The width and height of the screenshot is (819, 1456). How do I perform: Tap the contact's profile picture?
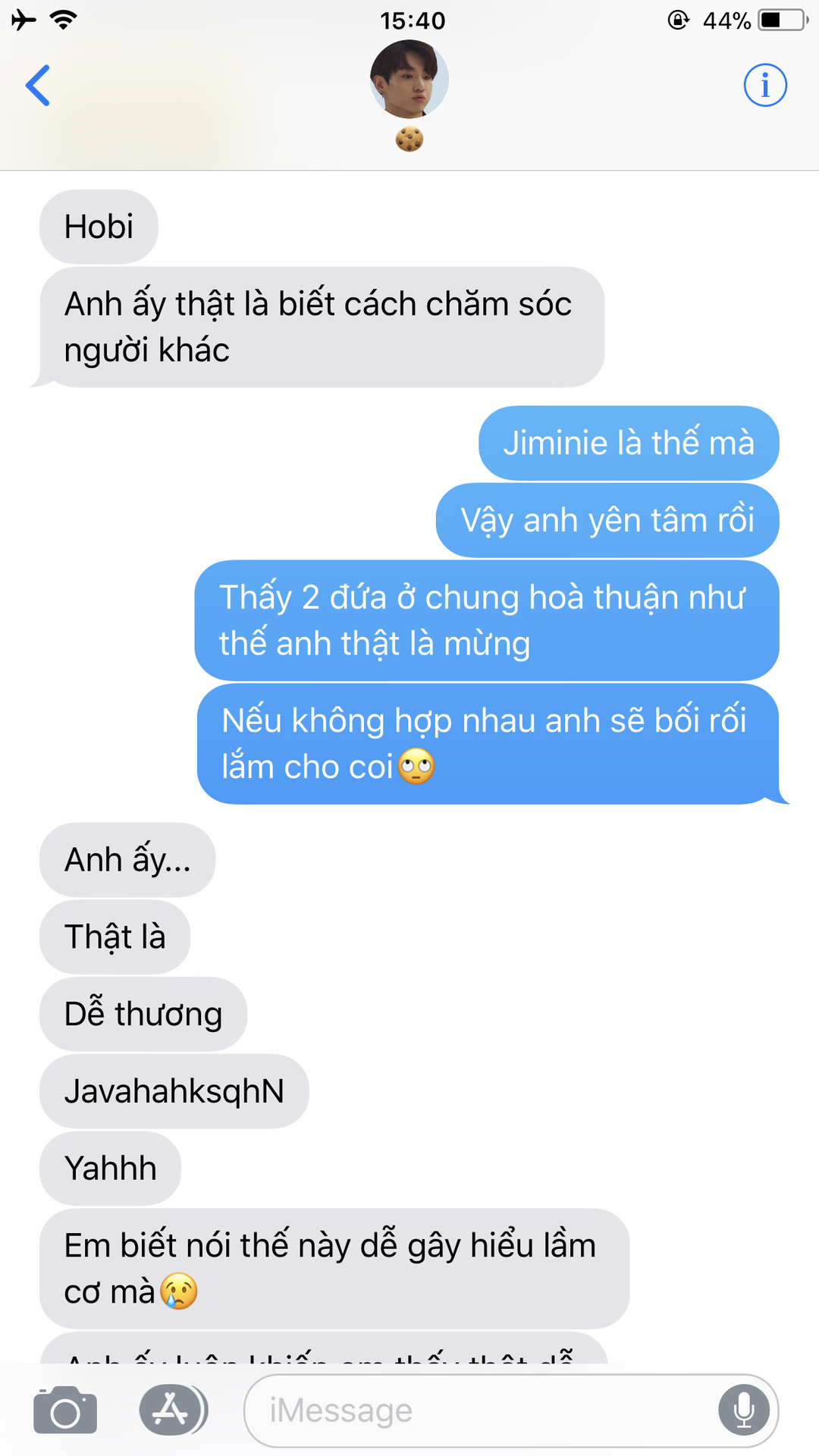click(x=409, y=79)
